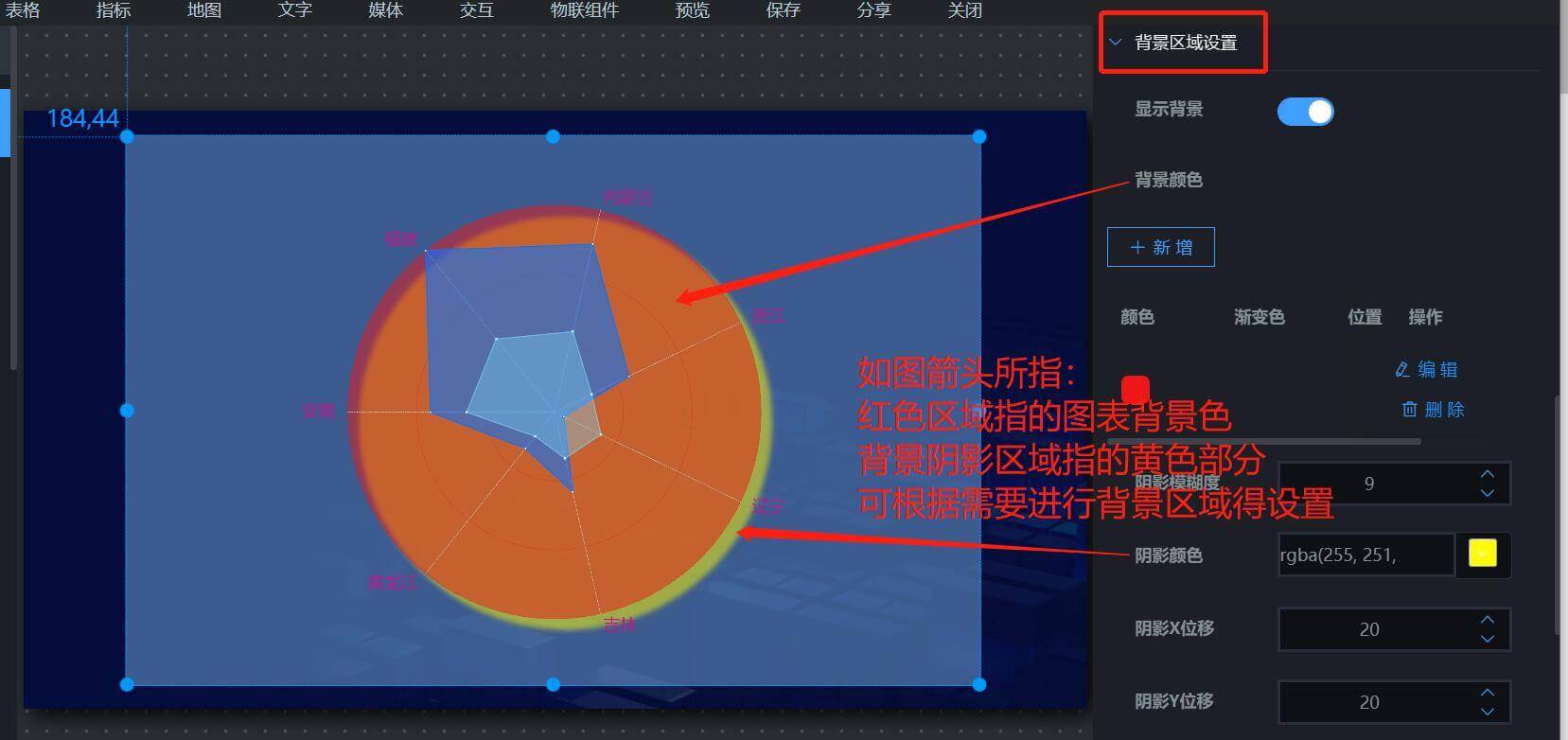Decrease 阴影Y位移 with the down arrow
1568x740 pixels.
point(1488,713)
